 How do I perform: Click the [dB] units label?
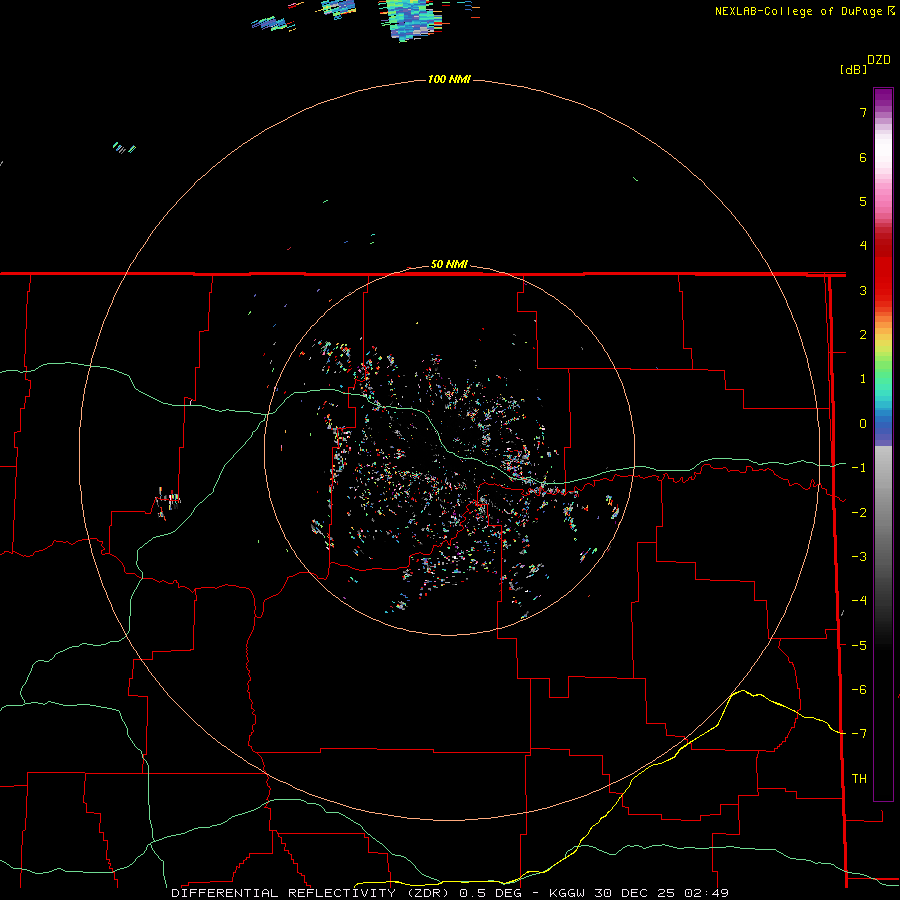pos(854,69)
